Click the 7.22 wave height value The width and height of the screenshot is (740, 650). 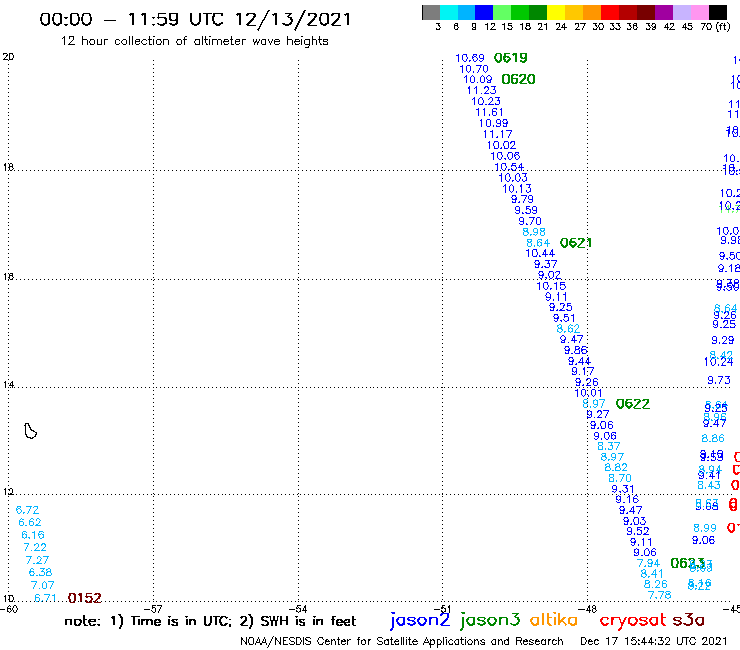35,548
